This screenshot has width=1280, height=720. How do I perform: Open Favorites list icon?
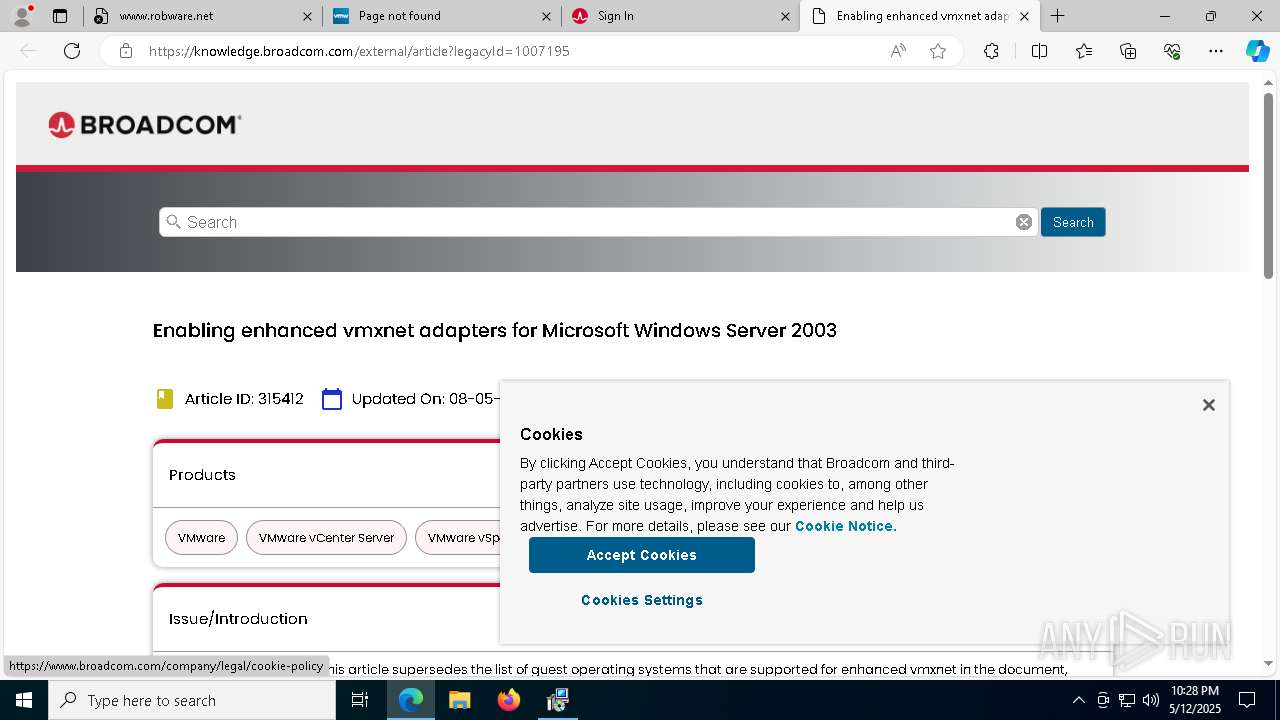pos(1084,51)
